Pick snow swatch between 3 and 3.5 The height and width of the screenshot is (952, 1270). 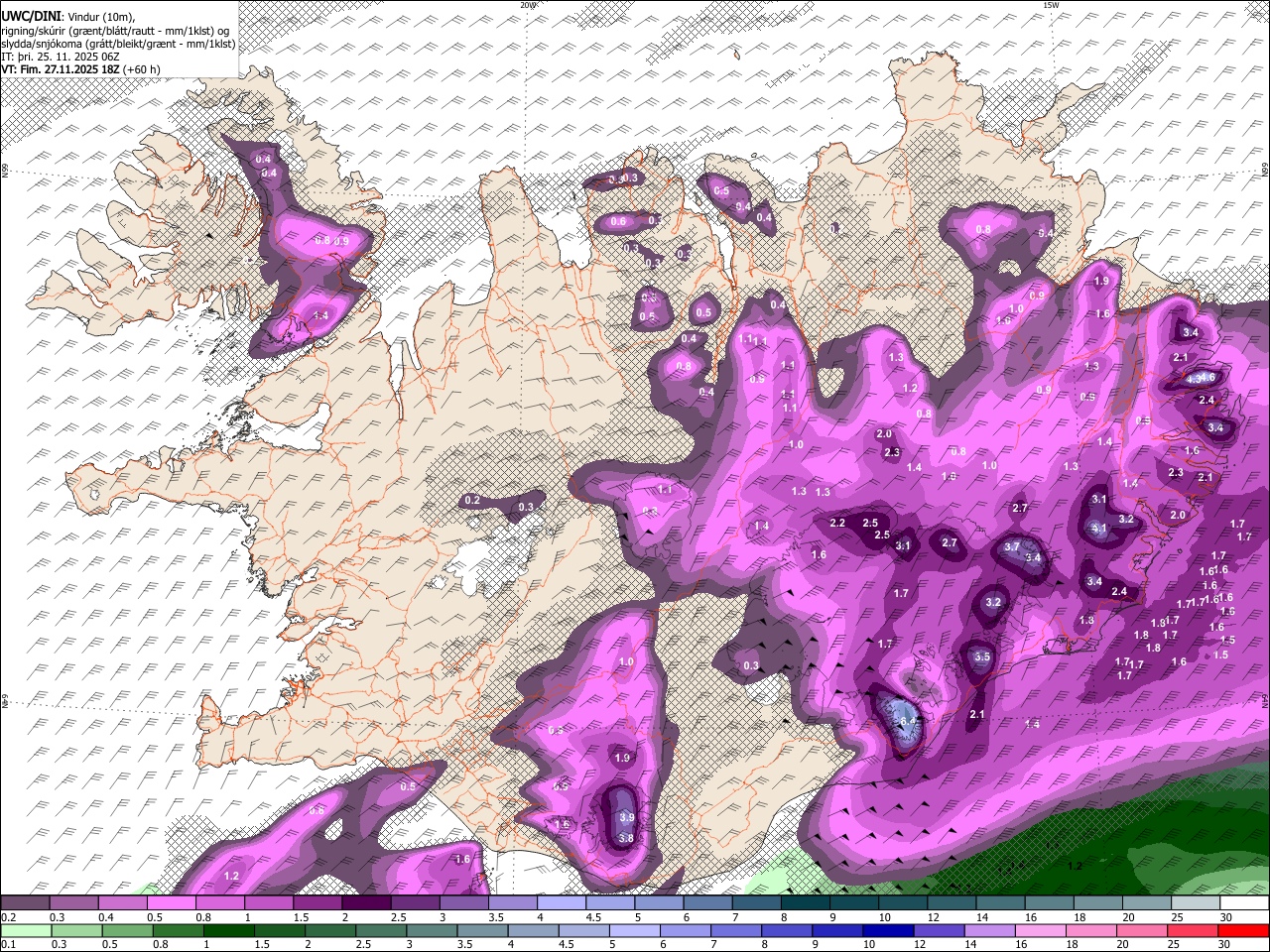point(463,903)
